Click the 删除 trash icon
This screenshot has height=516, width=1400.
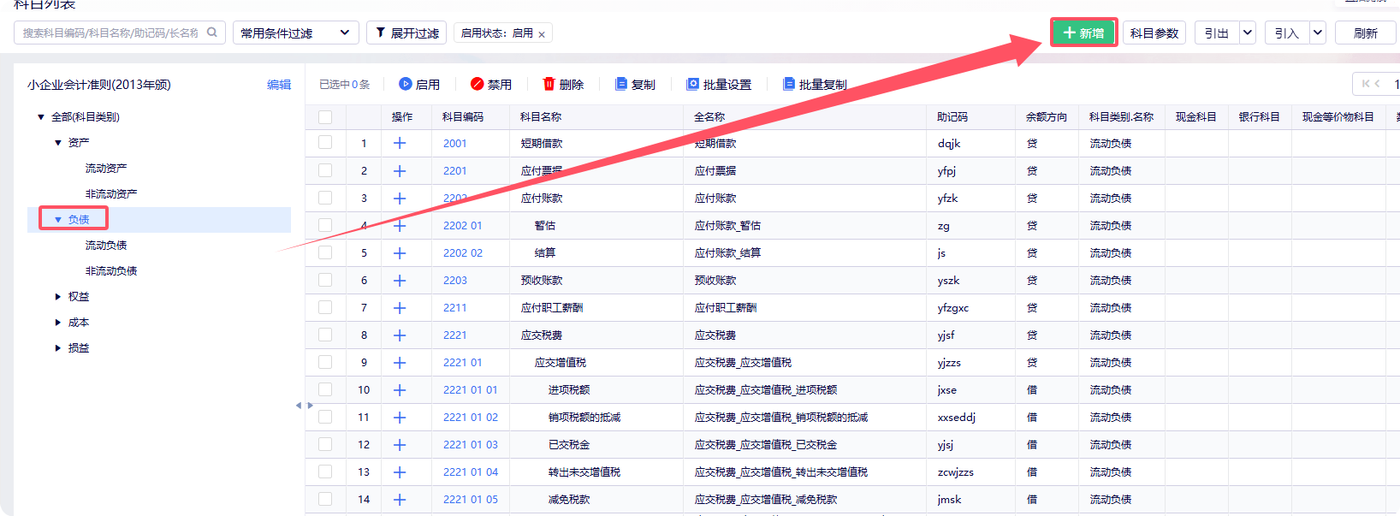(549, 85)
